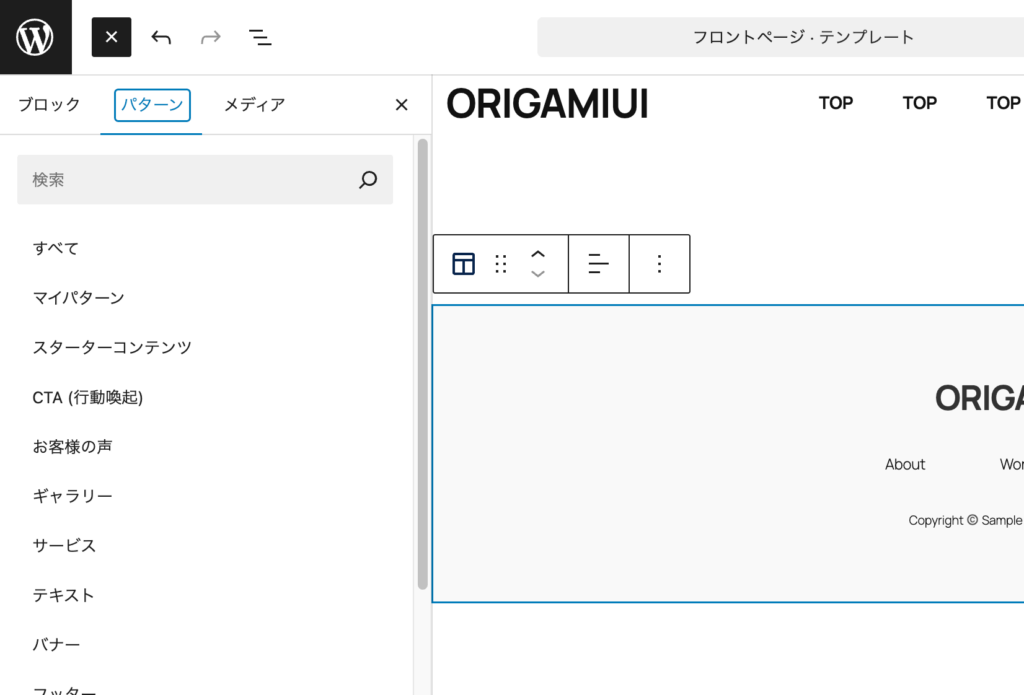Open the block alignment dropdown
This screenshot has height=695, width=1024.
(598, 264)
